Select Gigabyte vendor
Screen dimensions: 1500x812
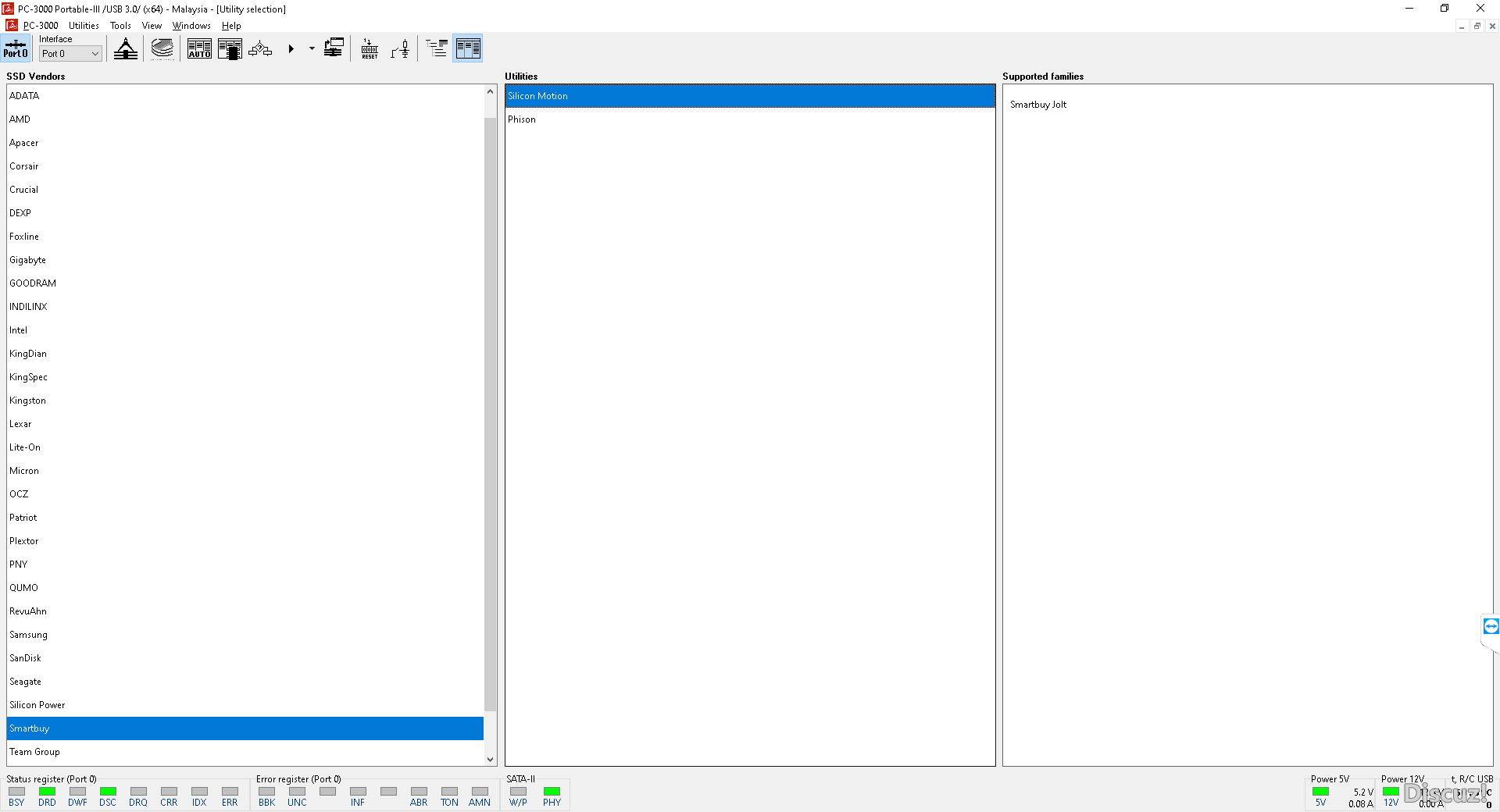(245, 260)
